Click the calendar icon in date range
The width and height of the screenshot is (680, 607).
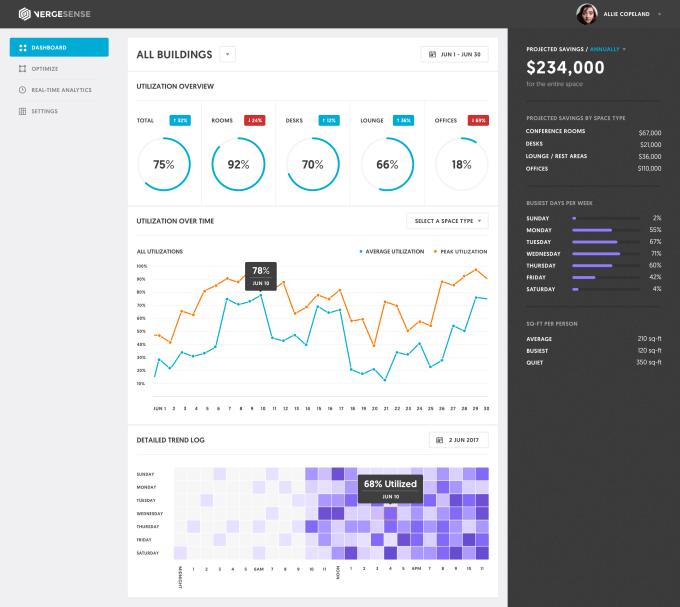click(x=432, y=55)
